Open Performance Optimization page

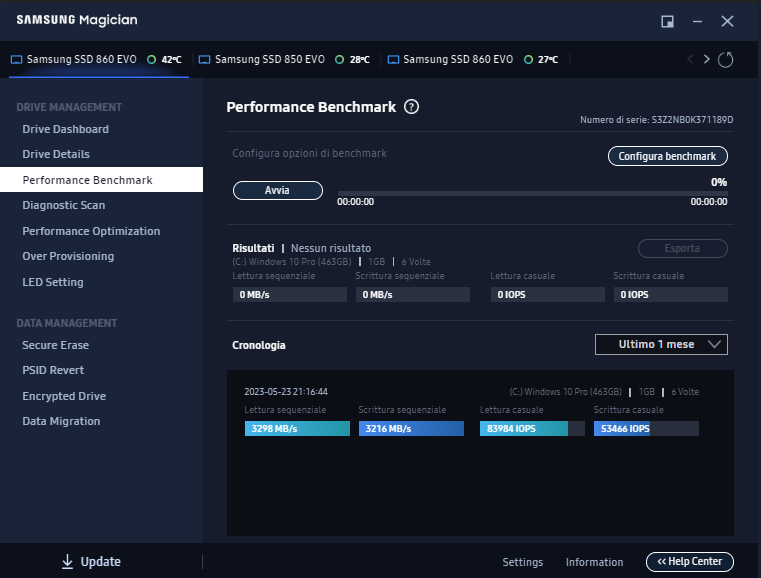tap(91, 231)
